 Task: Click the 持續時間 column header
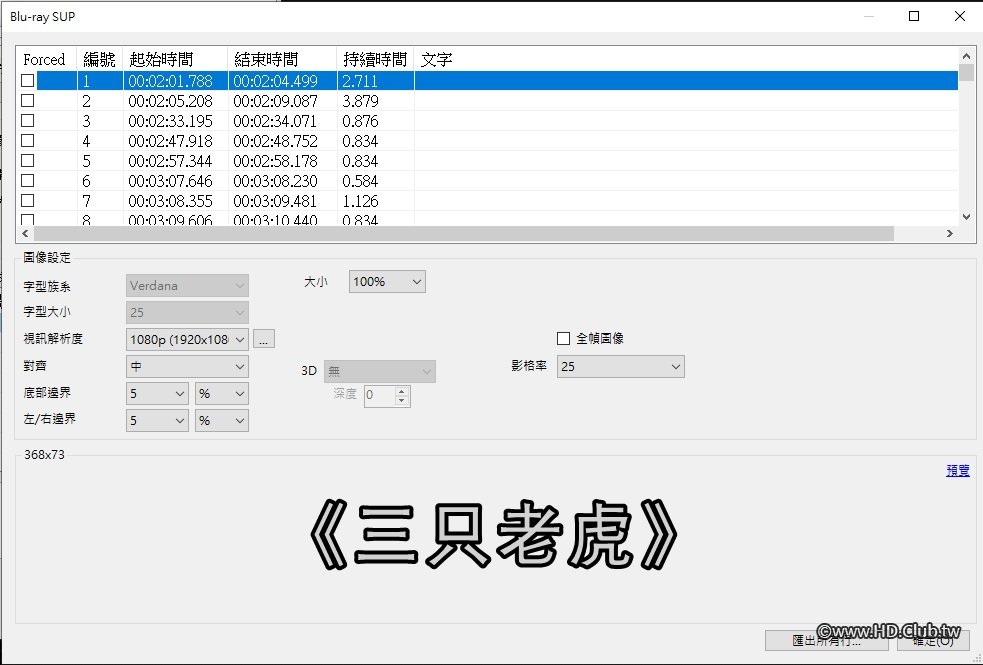pyautogui.click(x=374, y=58)
